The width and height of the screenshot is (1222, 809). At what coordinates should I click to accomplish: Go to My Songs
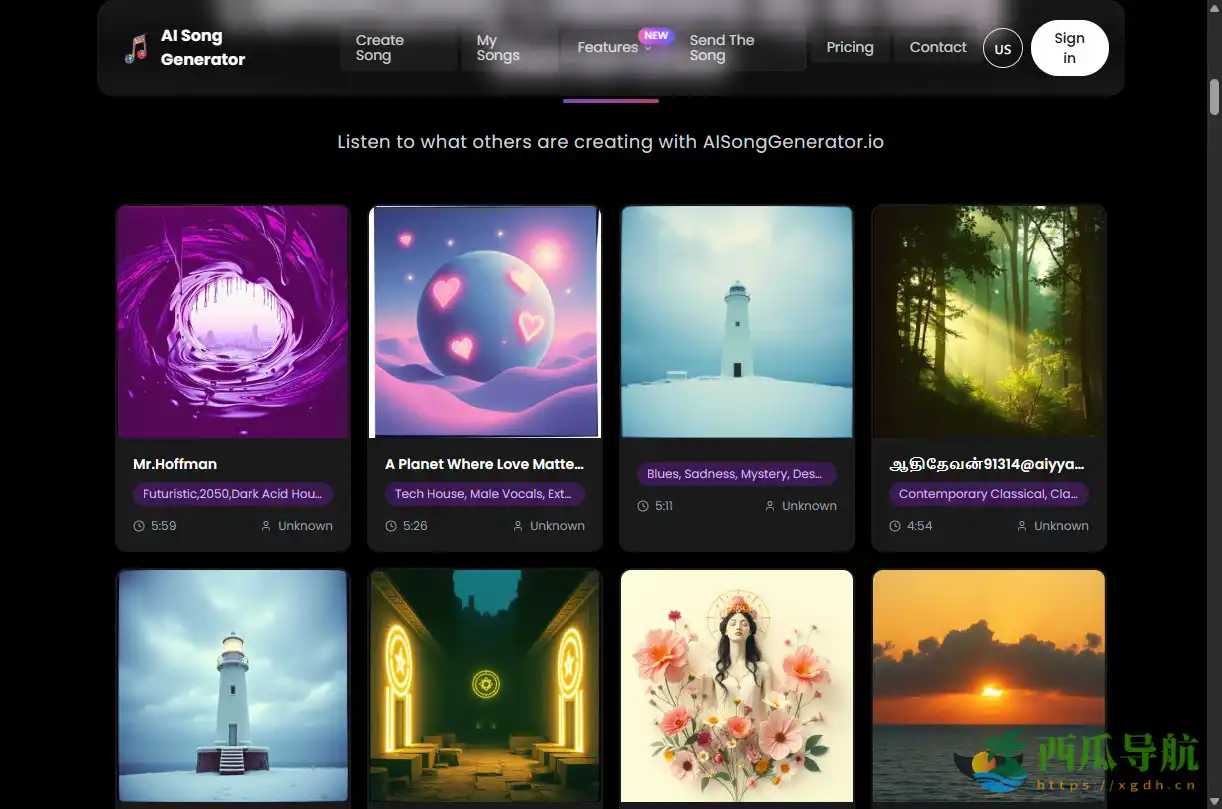[497, 48]
